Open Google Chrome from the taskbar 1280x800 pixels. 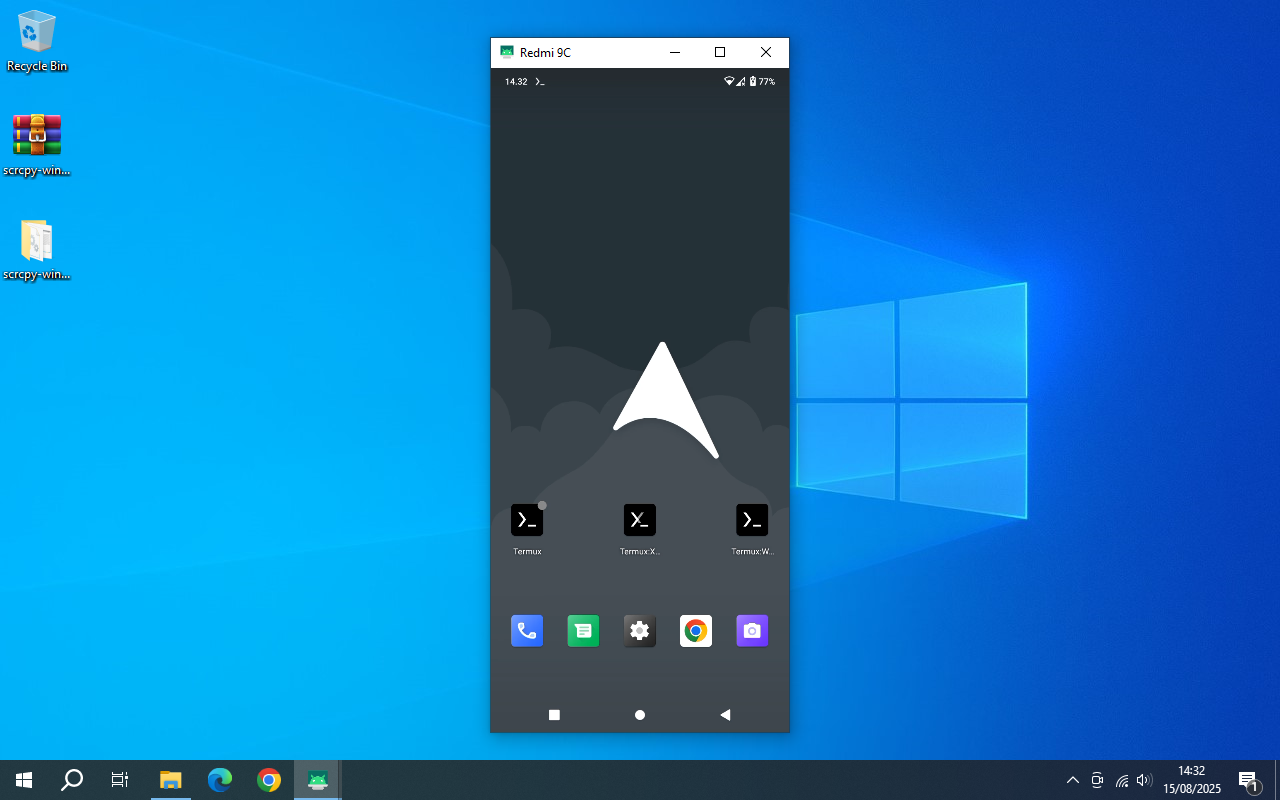[269, 780]
